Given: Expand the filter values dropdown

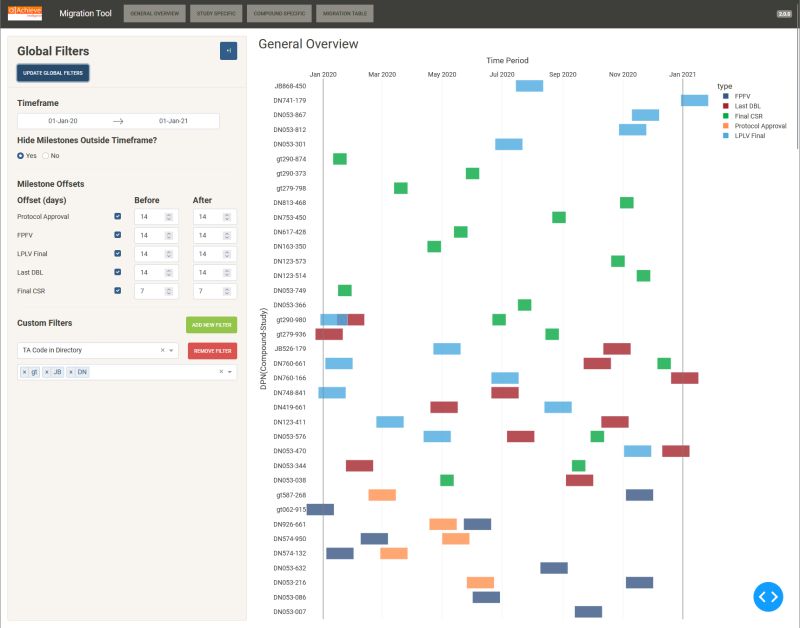Looking at the screenshot, I should (231, 371).
